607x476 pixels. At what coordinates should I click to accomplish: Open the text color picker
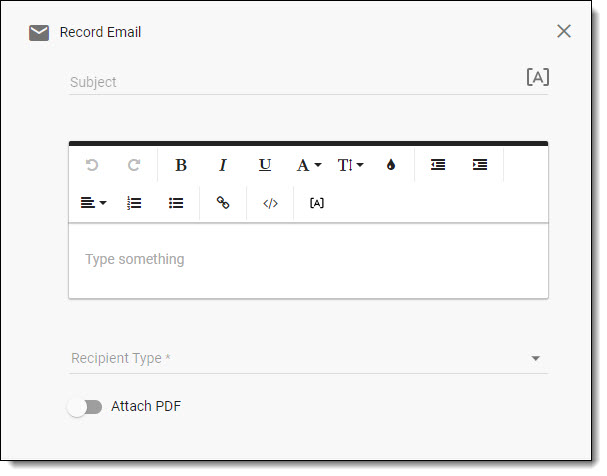coord(391,165)
